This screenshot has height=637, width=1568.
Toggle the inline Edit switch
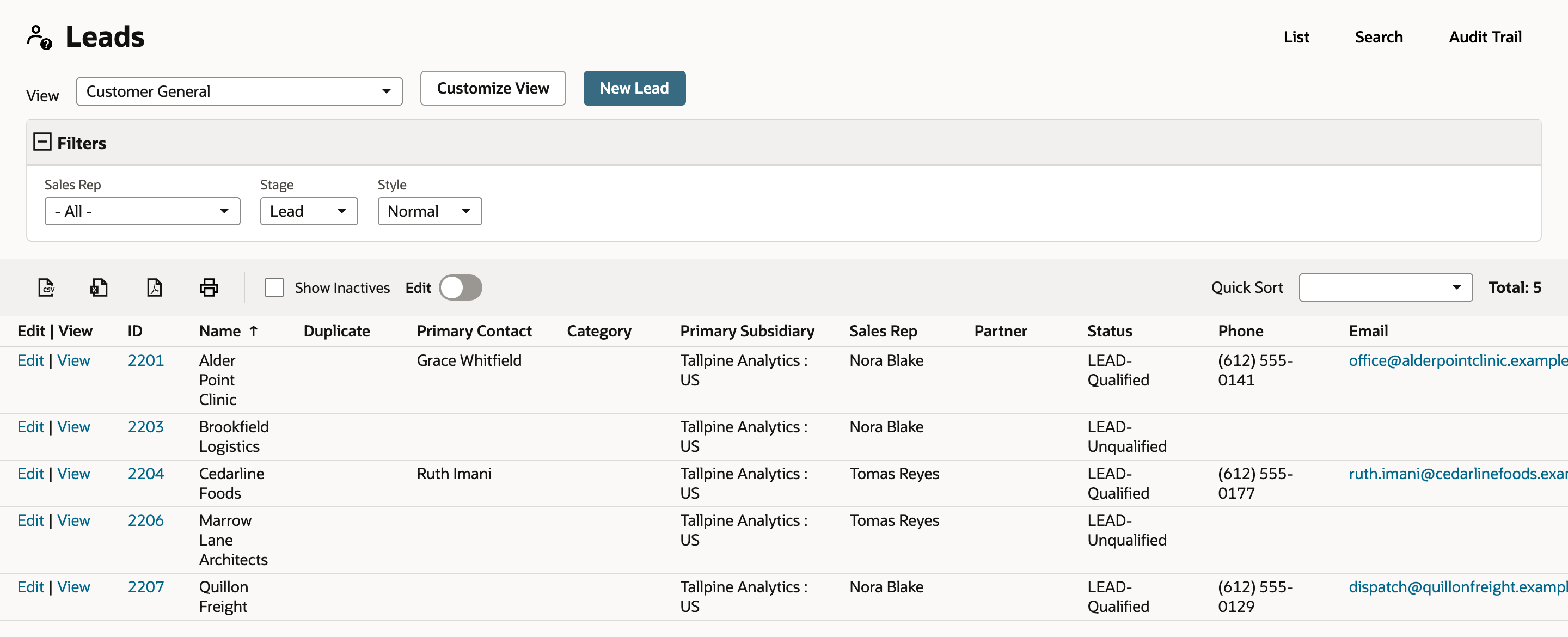tap(460, 287)
